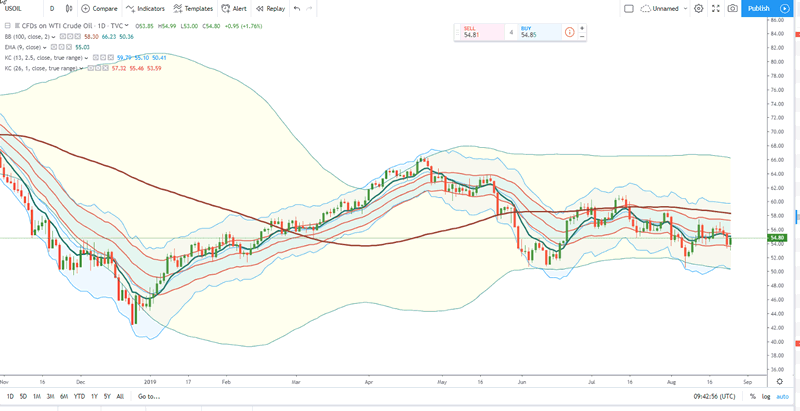Screen dimensions: 800x411
Task: Select the layout rectangle icon
Action: (x=629, y=8)
